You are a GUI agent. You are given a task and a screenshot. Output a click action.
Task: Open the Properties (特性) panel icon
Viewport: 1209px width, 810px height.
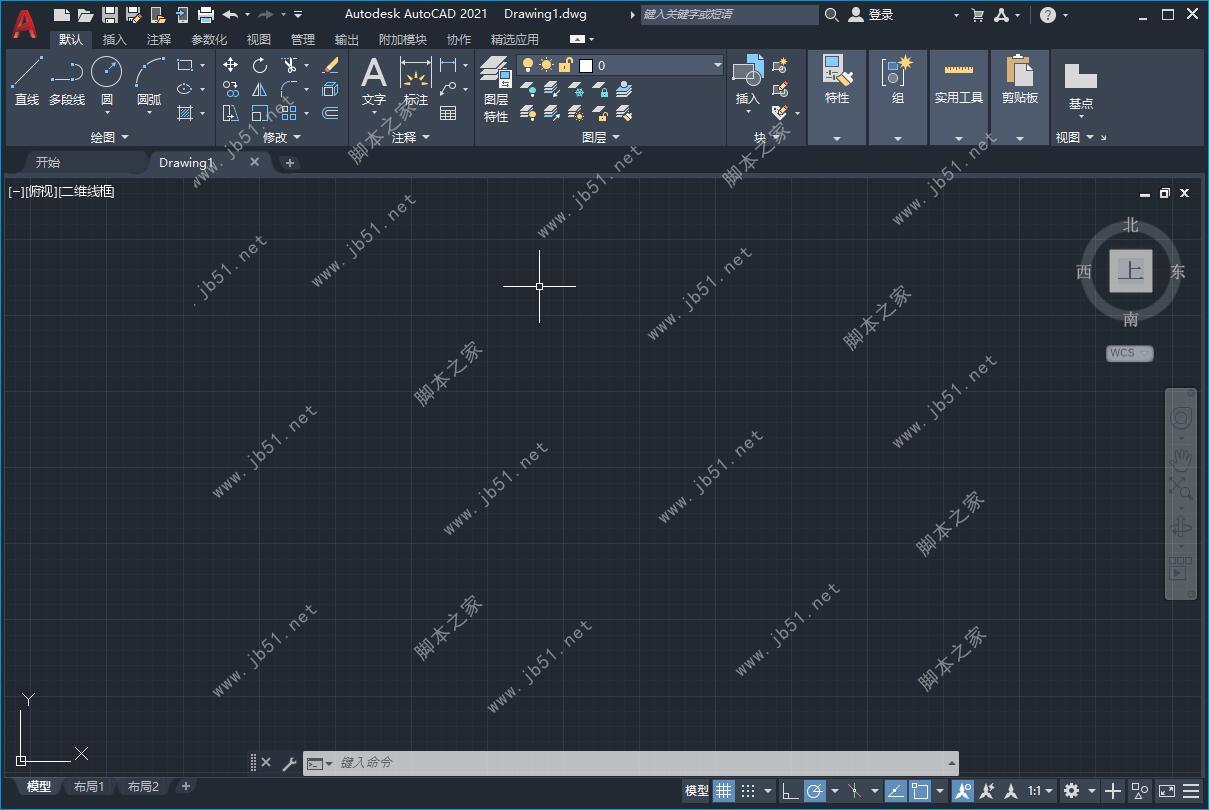click(x=836, y=75)
